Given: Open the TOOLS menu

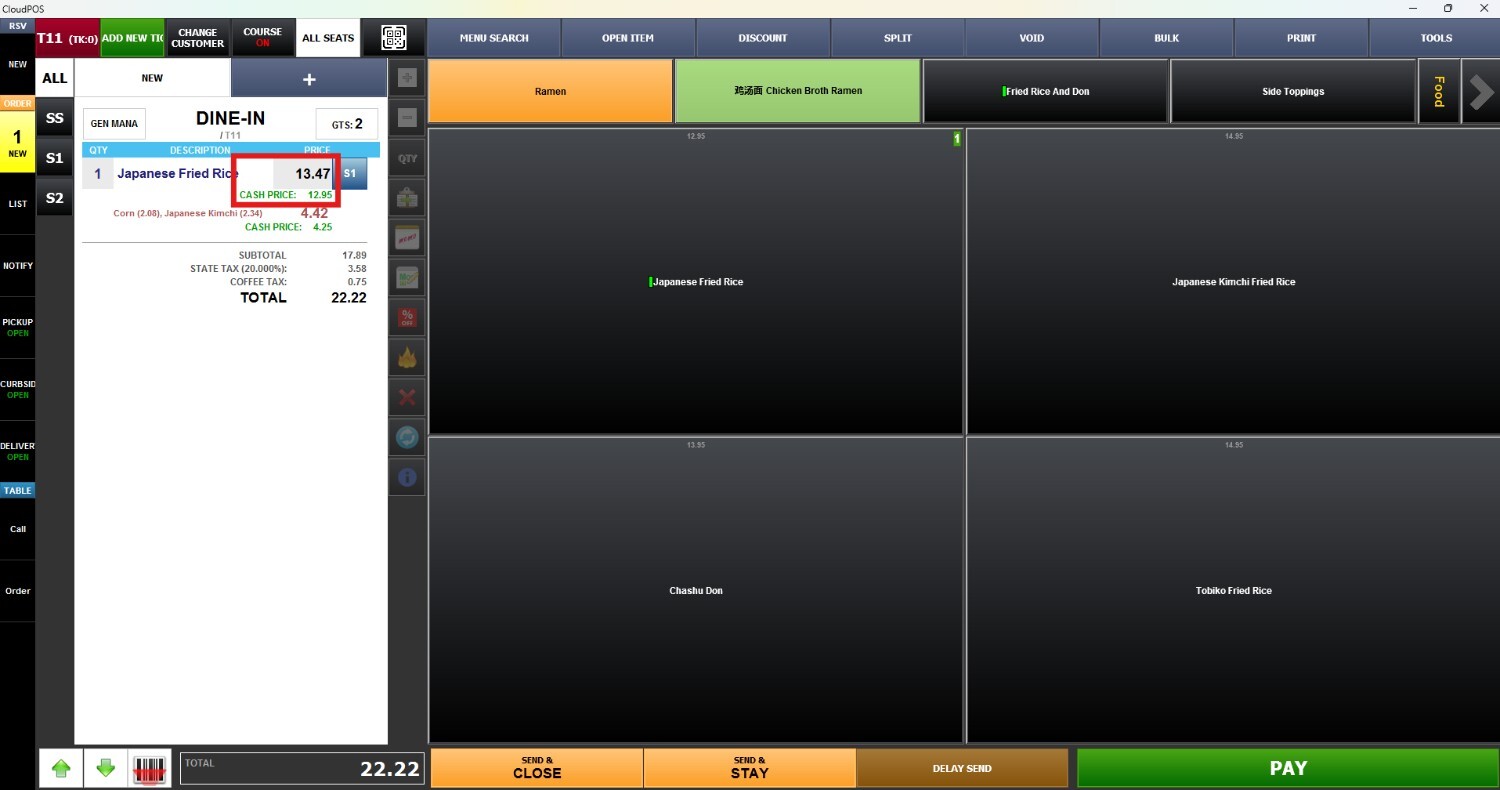Looking at the screenshot, I should [1436, 38].
